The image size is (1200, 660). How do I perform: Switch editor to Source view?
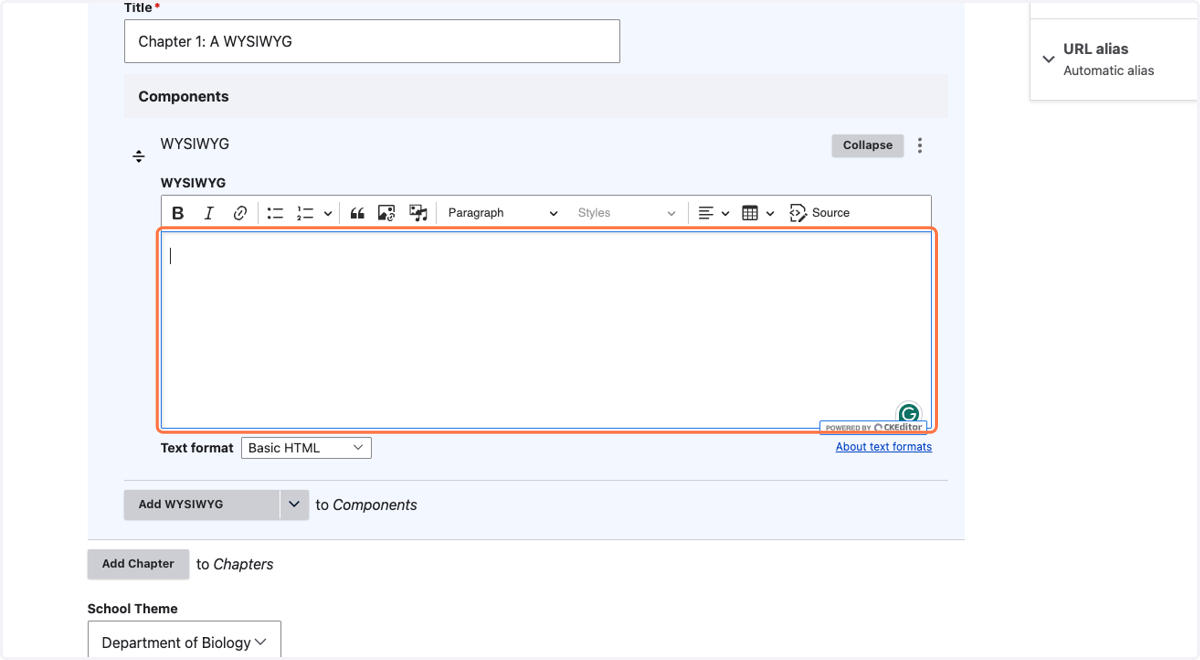point(820,213)
